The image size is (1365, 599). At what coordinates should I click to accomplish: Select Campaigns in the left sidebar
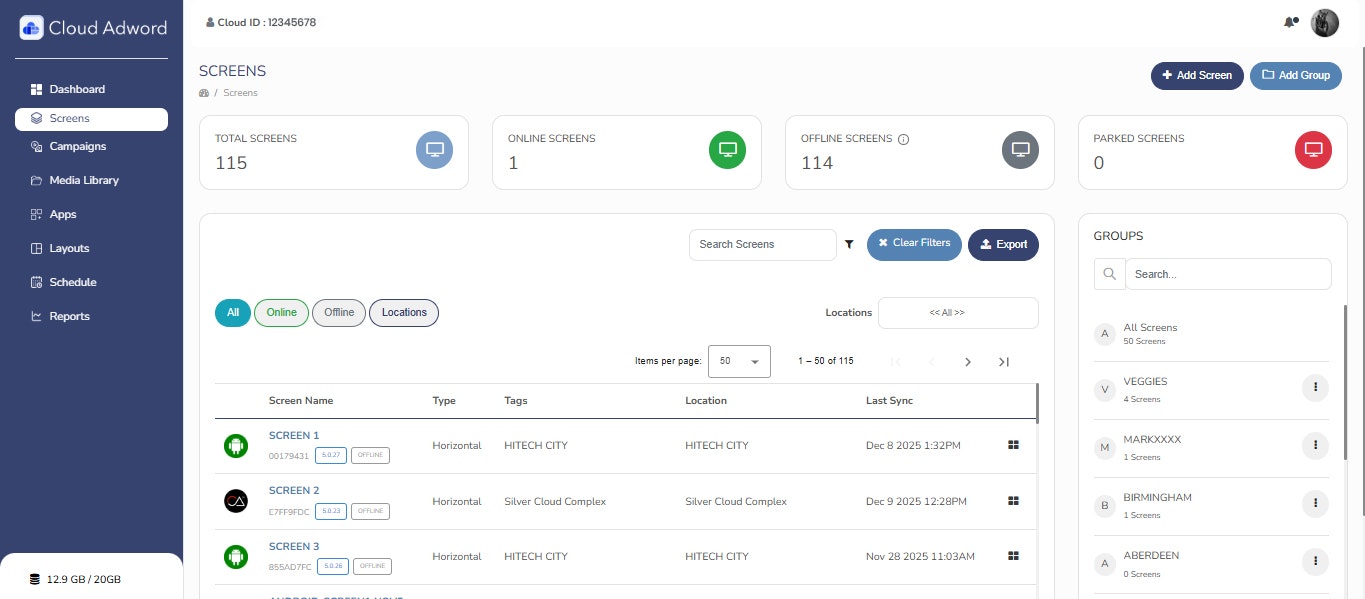pos(77,146)
